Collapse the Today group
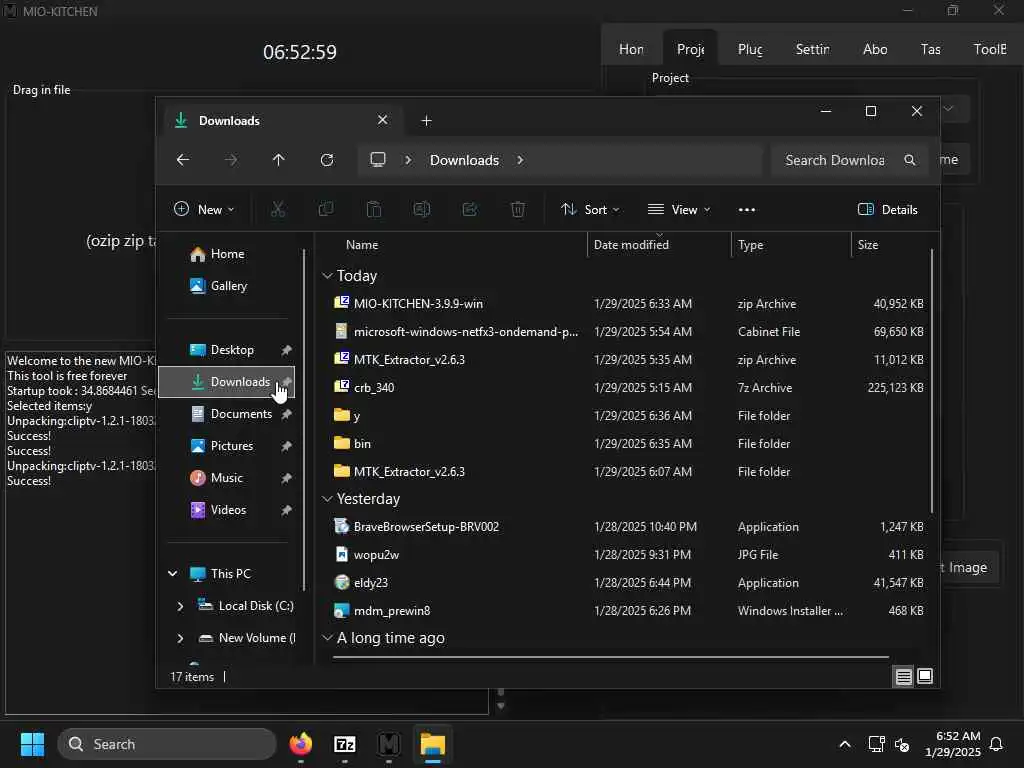 (x=327, y=276)
